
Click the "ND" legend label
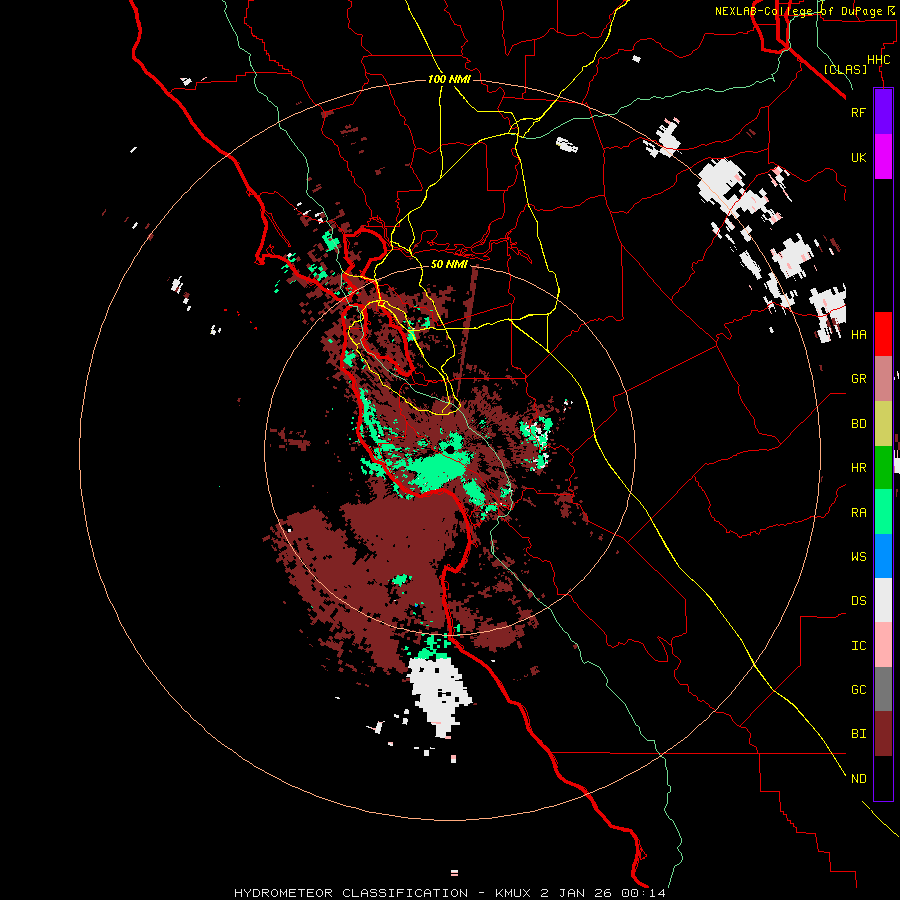click(x=858, y=779)
